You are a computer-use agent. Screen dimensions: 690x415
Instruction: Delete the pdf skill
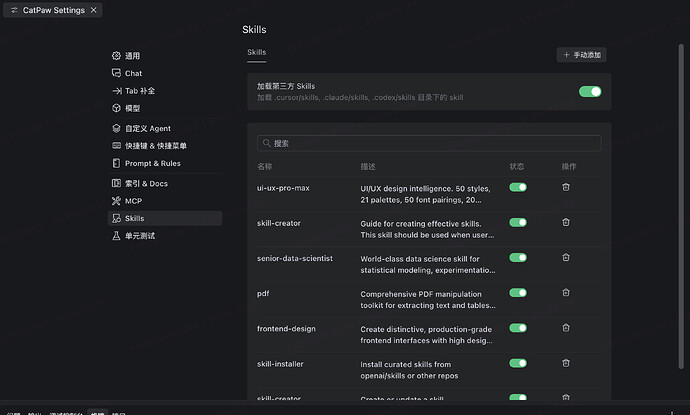(566, 293)
